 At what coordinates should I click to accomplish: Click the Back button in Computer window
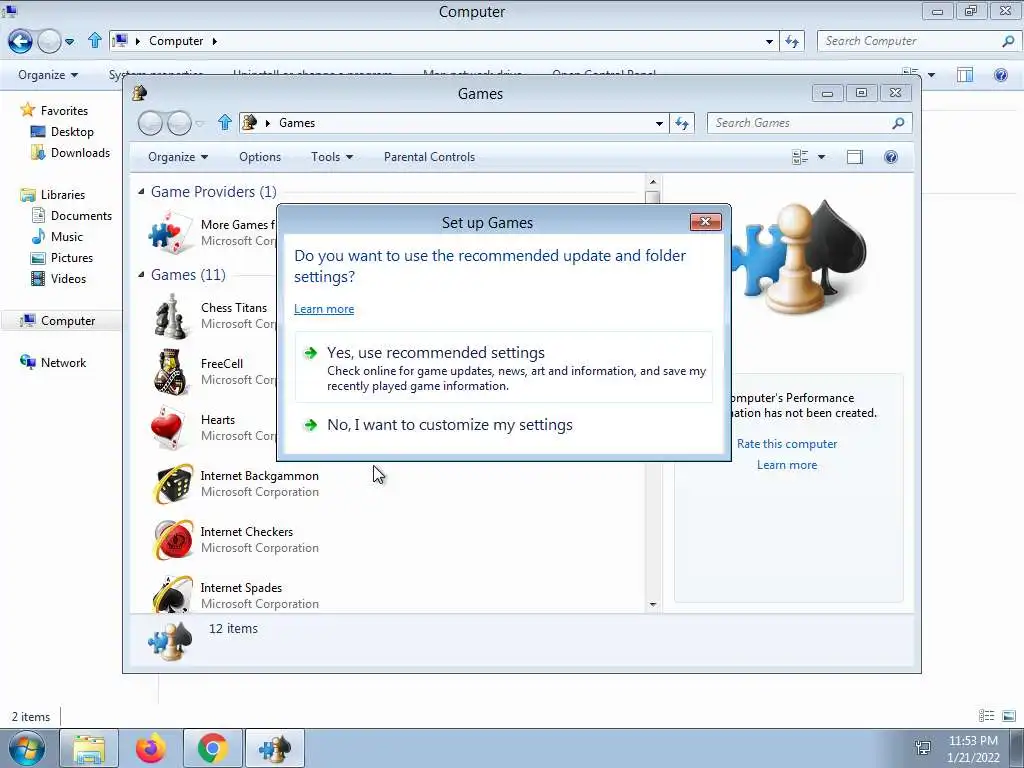20,41
